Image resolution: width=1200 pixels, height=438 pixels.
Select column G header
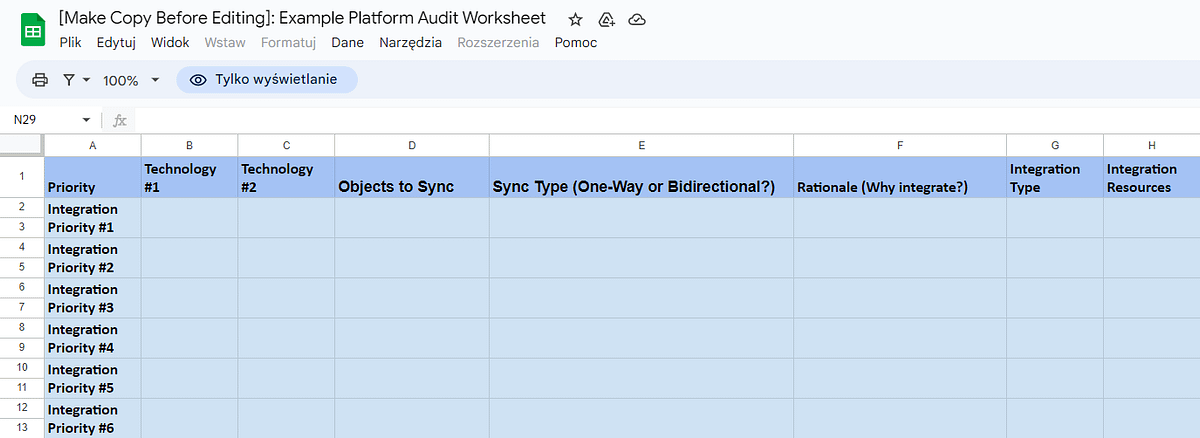1054,146
